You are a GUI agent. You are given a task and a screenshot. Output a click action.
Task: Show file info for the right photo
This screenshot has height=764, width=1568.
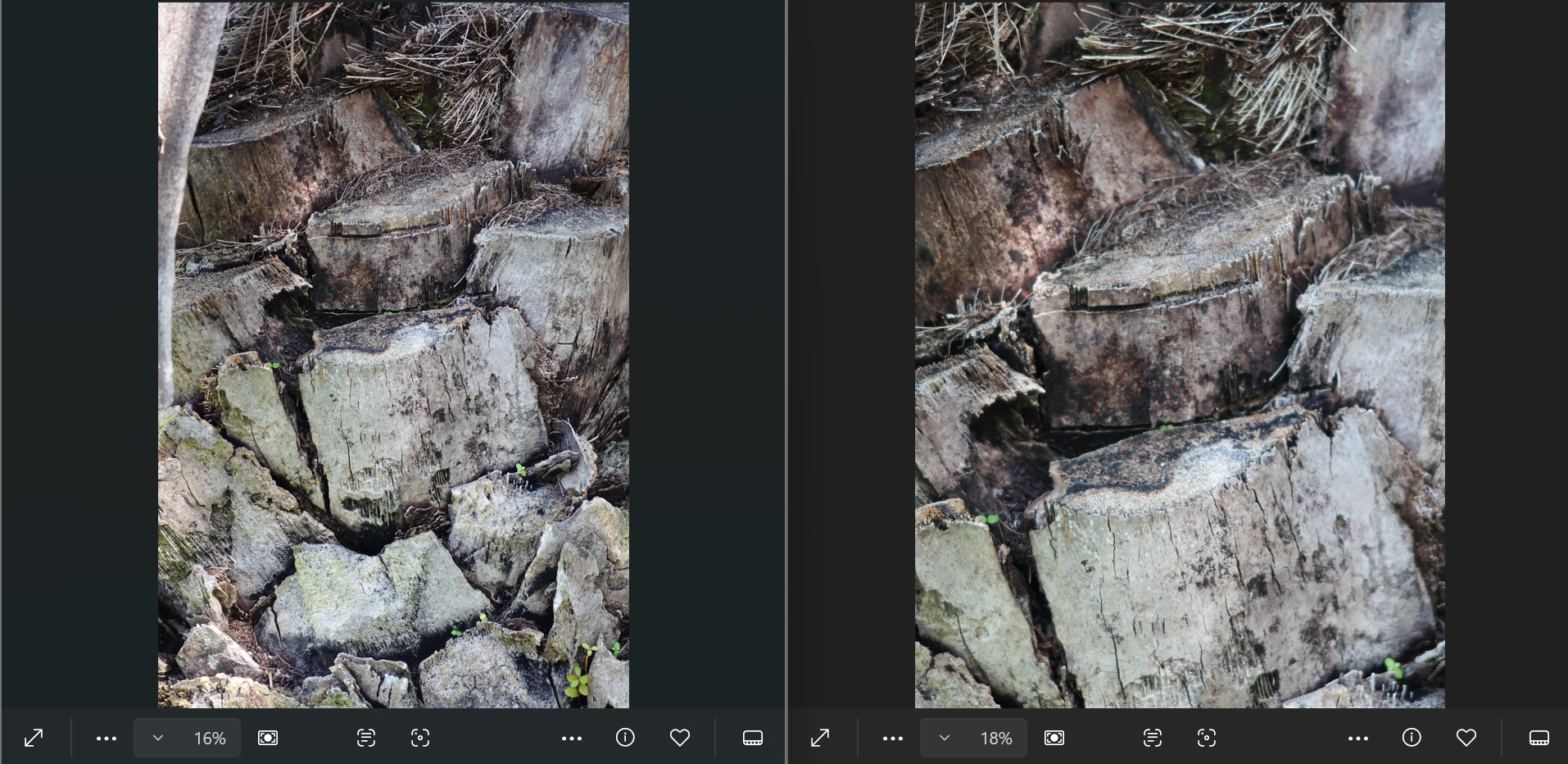click(1412, 738)
